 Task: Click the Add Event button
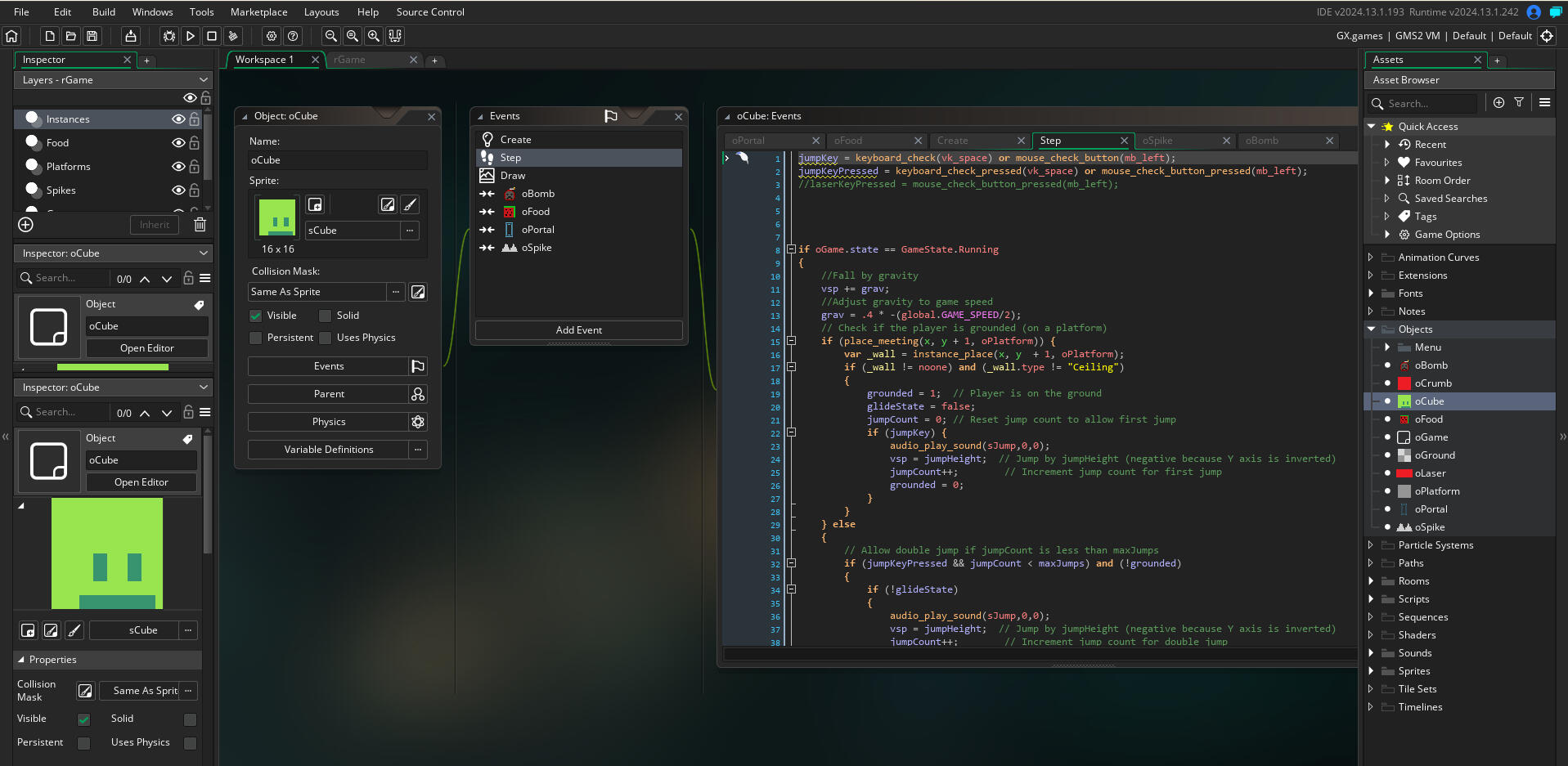[578, 330]
